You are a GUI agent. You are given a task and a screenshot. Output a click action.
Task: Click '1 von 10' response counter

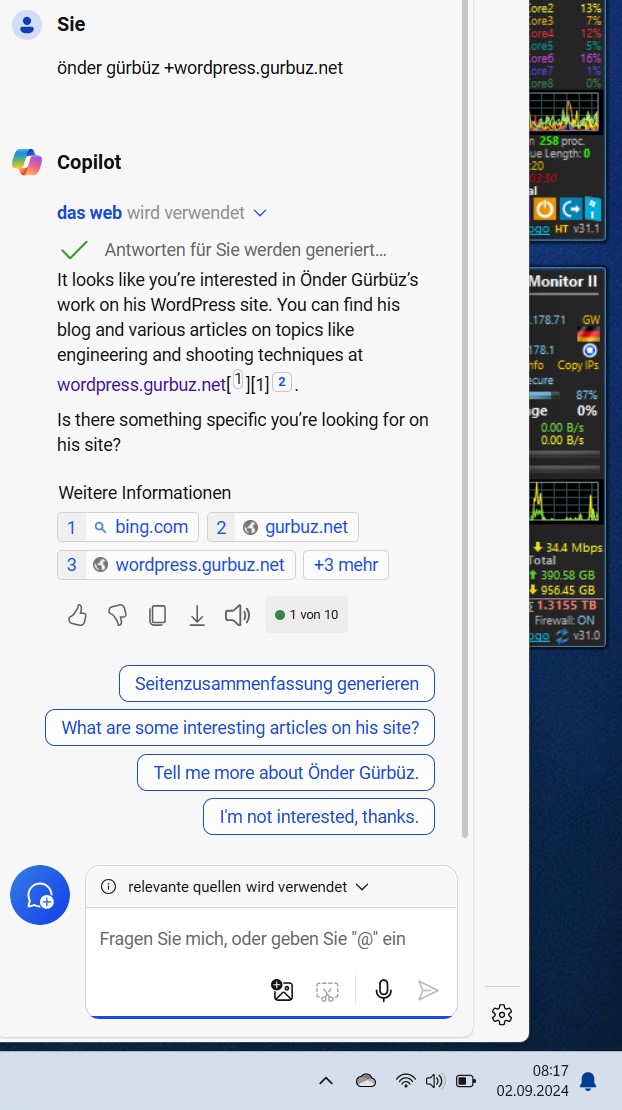click(306, 614)
